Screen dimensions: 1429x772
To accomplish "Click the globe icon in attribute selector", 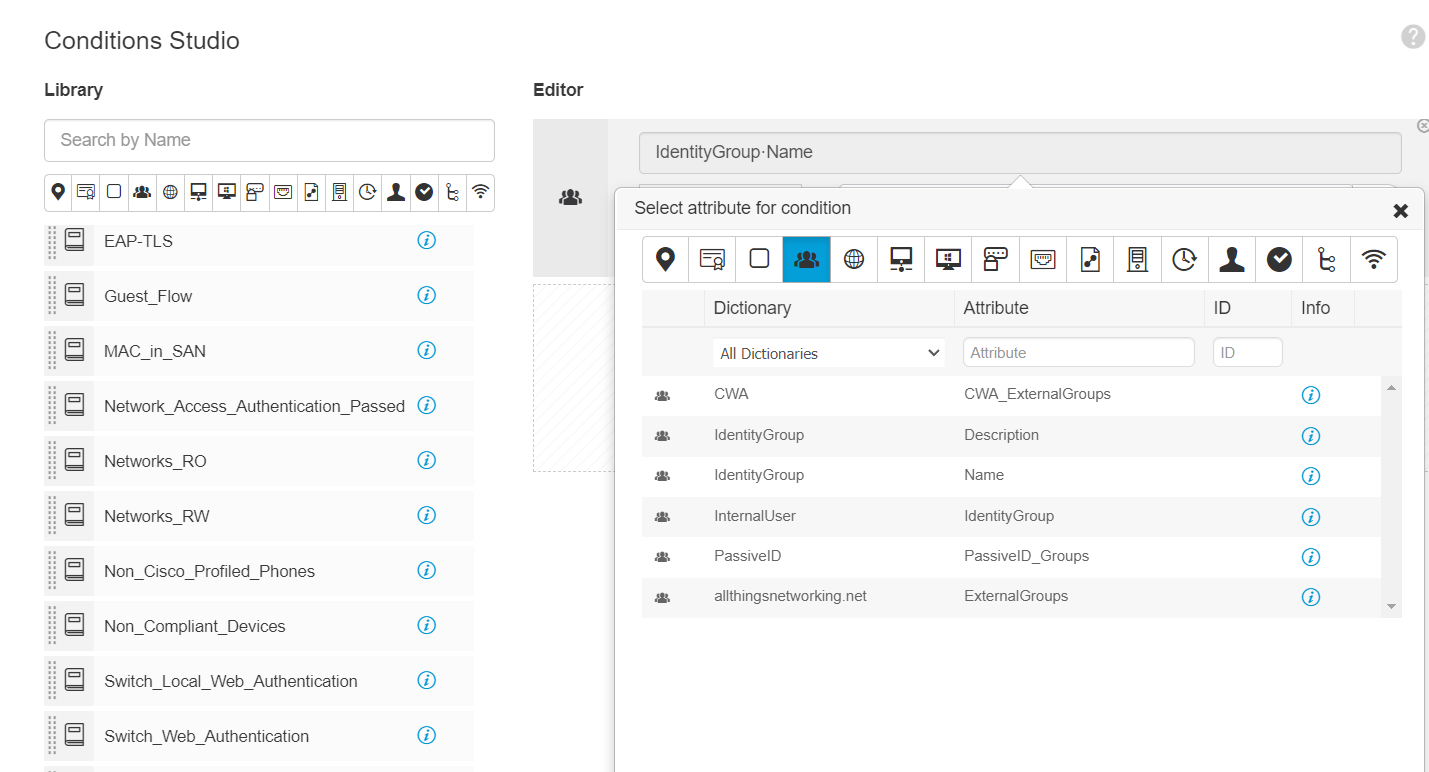I will pos(854,260).
